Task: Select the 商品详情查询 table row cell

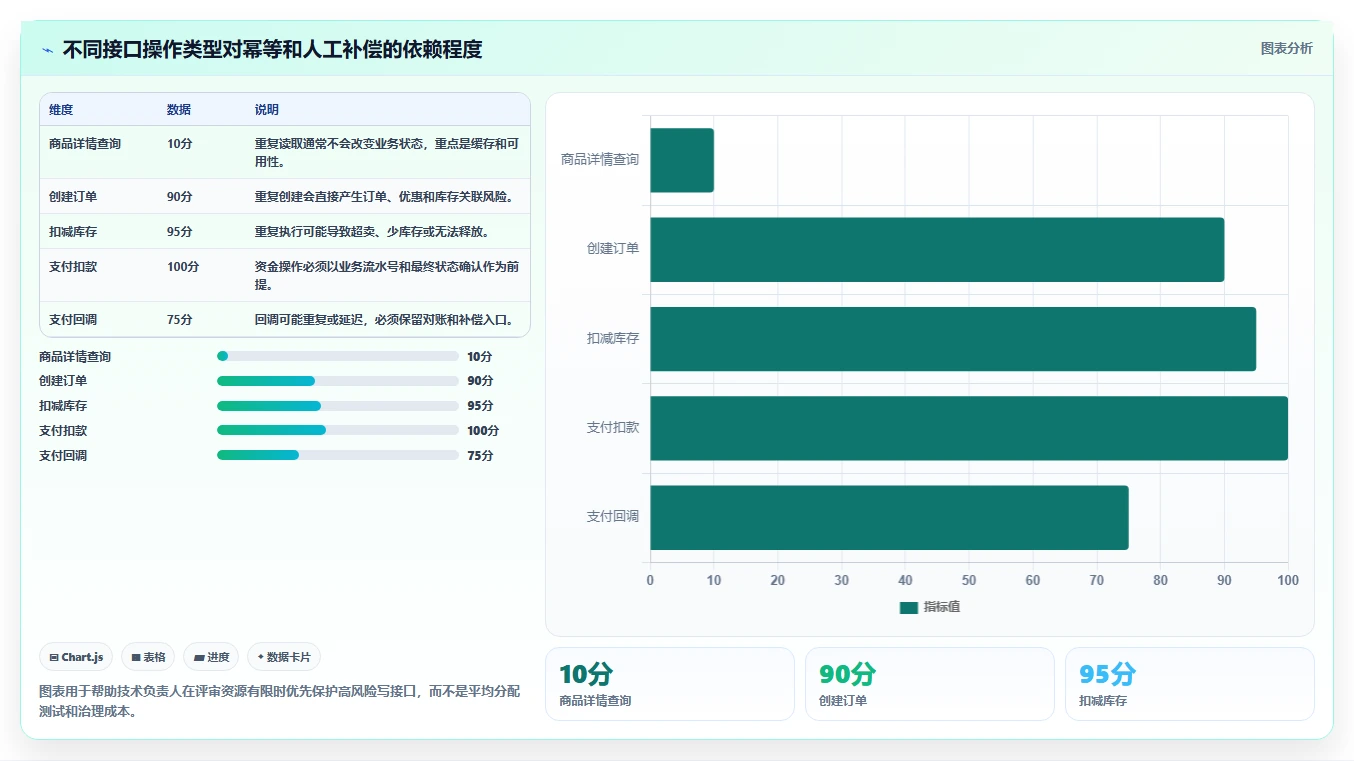Action: [85, 144]
